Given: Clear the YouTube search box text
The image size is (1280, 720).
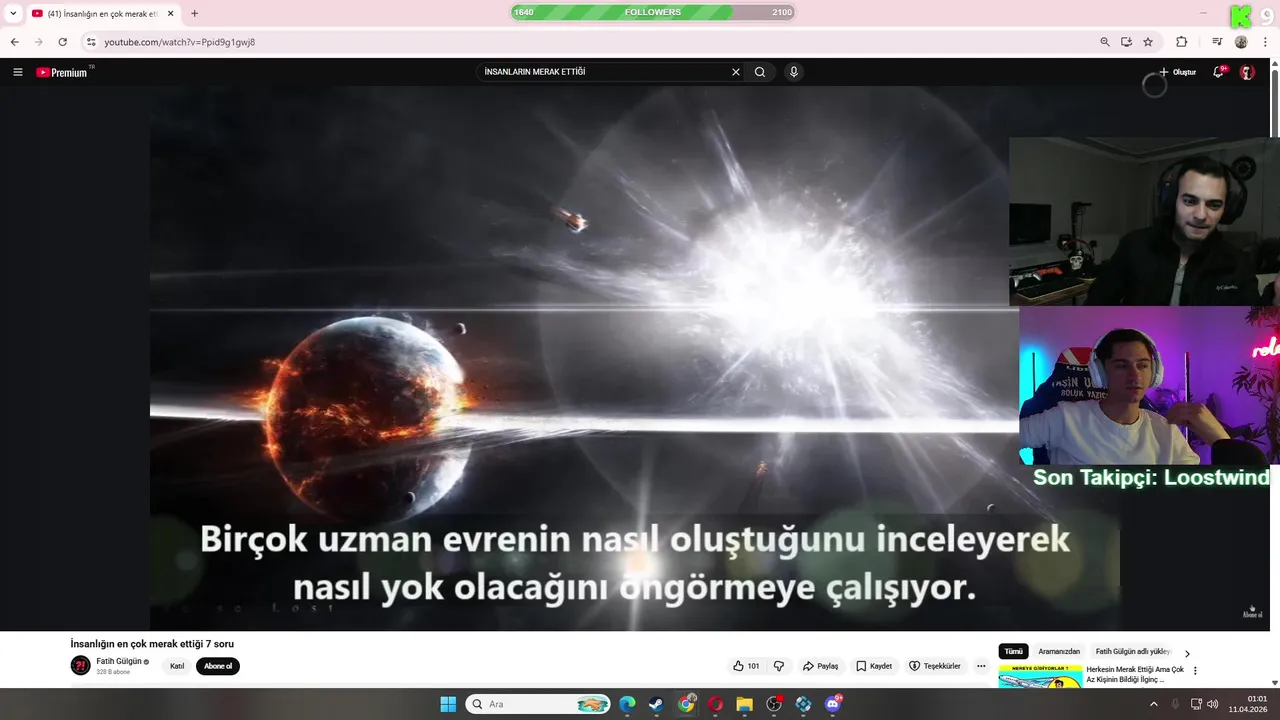Looking at the screenshot, I should [x=736, y=72].
